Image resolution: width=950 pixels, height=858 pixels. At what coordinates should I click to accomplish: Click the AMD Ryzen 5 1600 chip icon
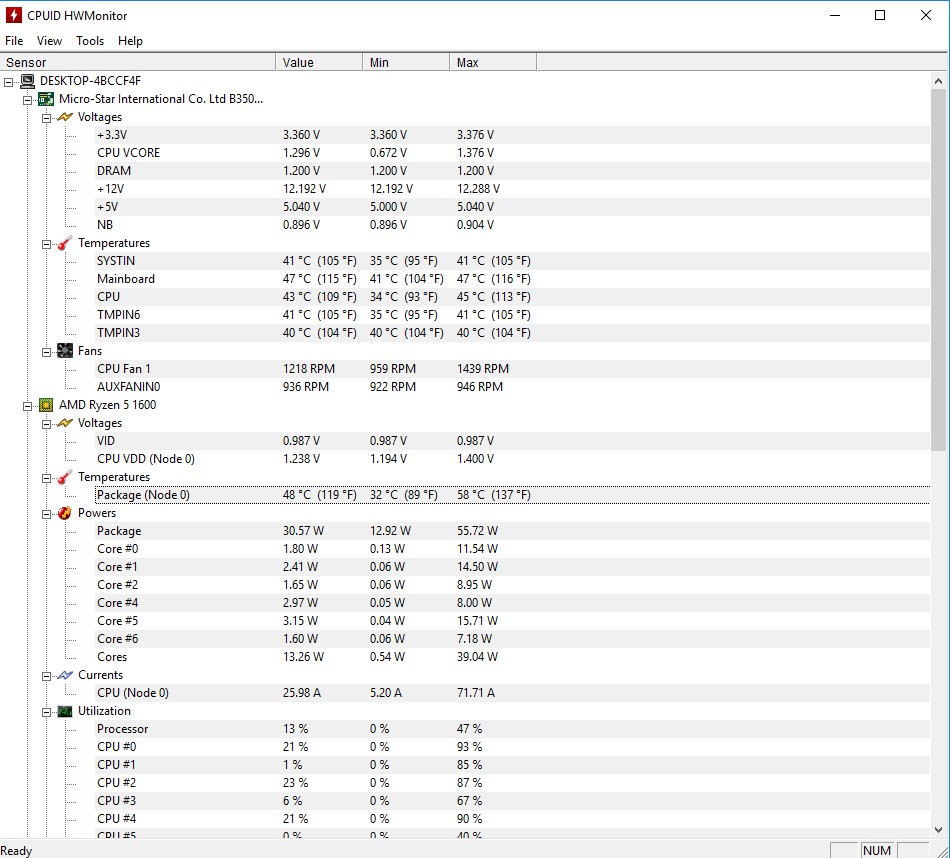[46, 405]
